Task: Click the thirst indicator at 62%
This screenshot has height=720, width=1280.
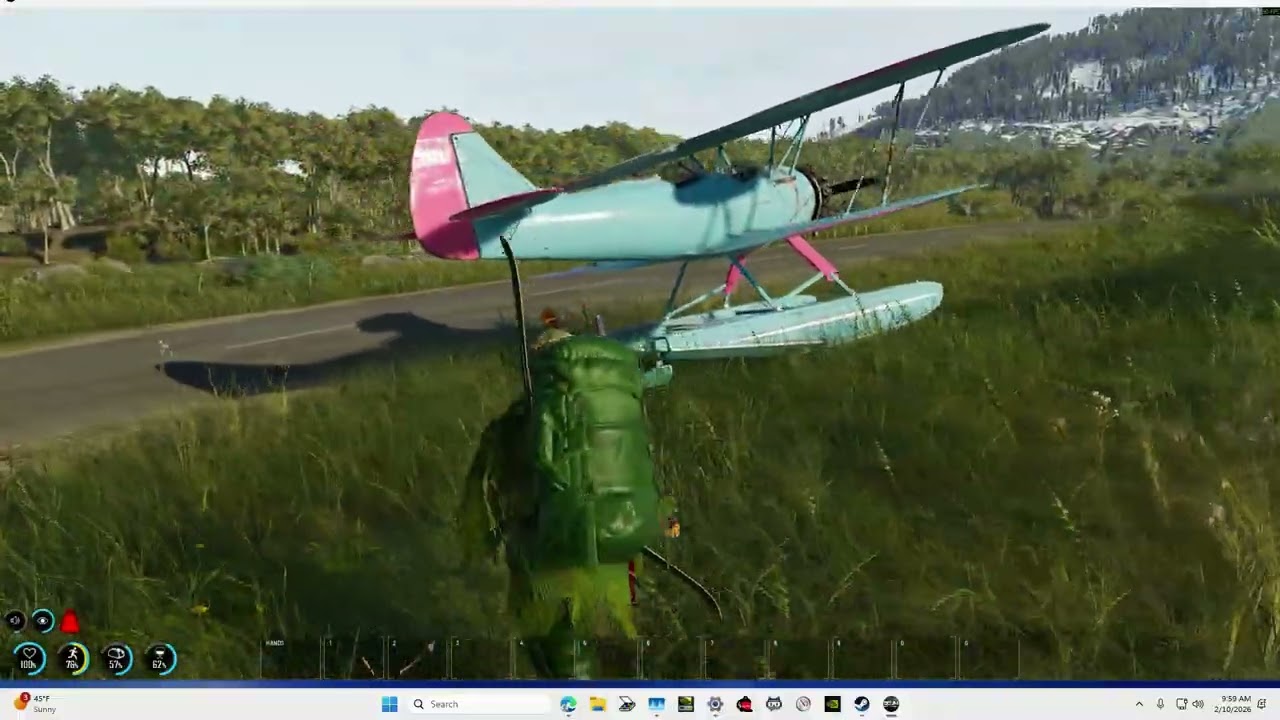Action: [160, 658]
